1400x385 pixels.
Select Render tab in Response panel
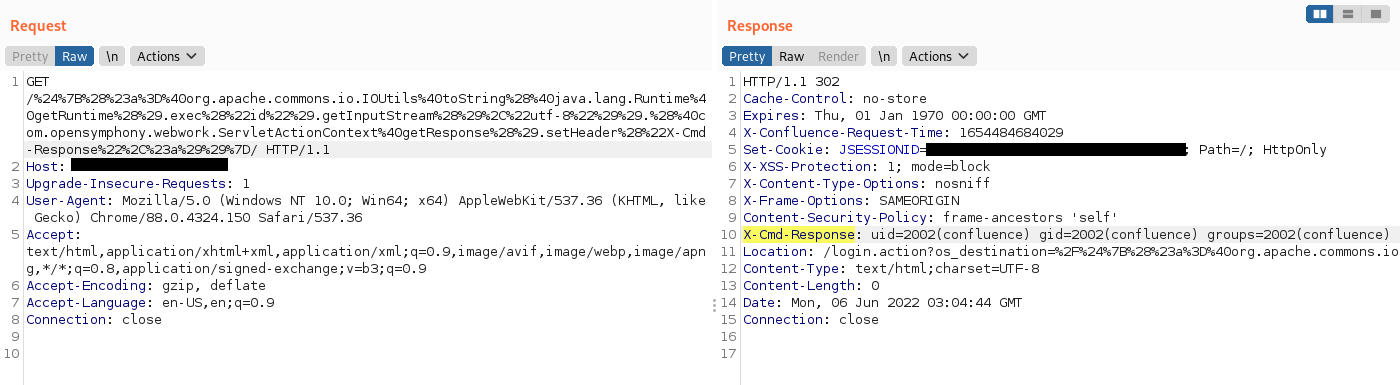click(839, 56)
